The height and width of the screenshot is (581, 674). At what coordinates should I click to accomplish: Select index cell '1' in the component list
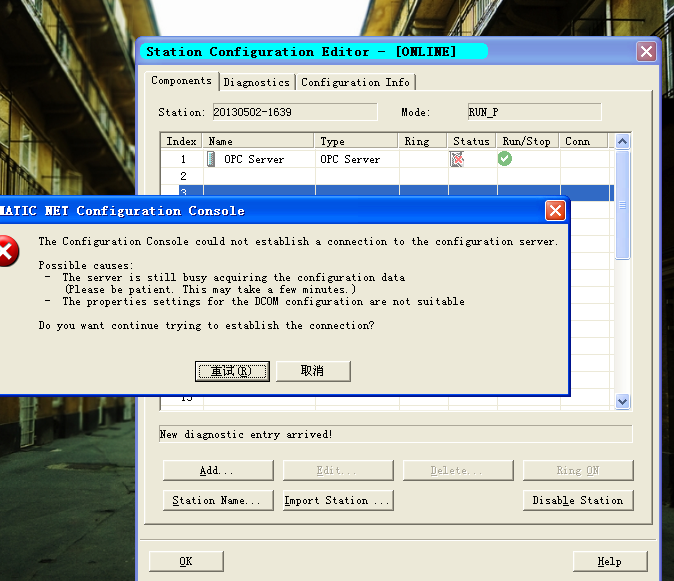pyautogui.click(x=183, y=159)
